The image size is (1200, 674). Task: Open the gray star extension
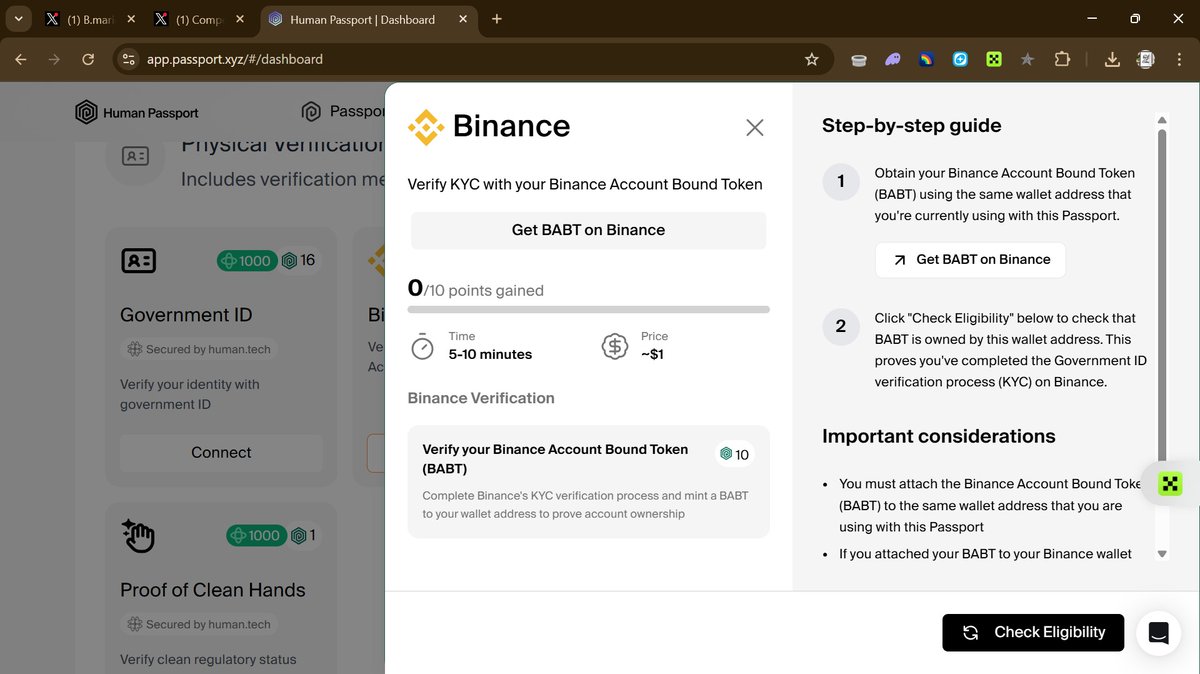[x=1027, y=60]
